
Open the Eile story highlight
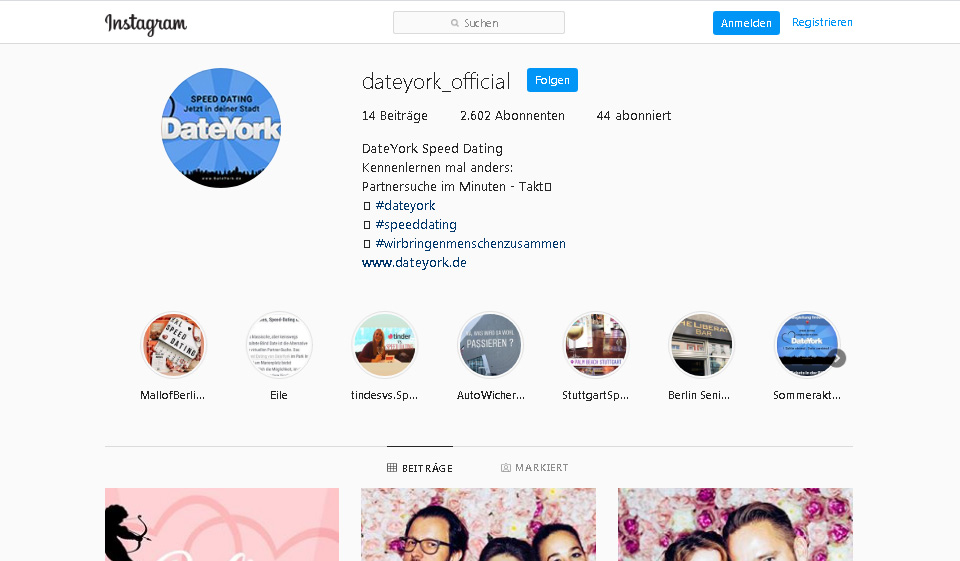[279, 345]
